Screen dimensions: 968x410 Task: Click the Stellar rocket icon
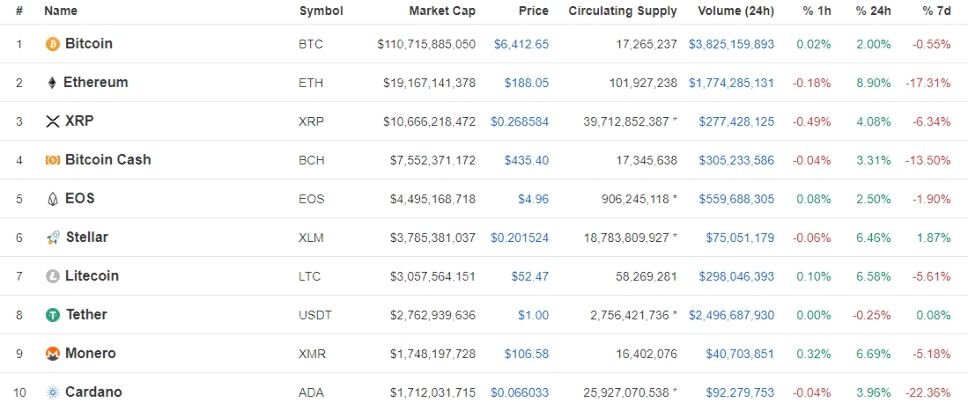click(x=52, y=238)
